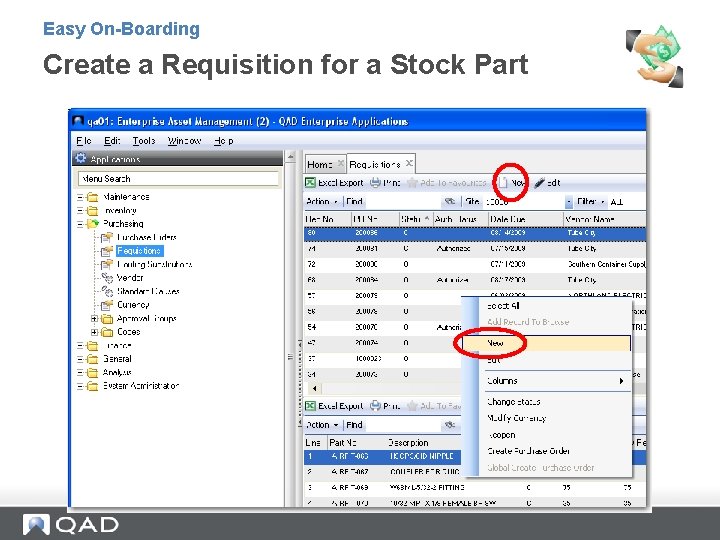Click the lower Print icon
Screen dimensions: 720x540
pyautogui.click(x=375, y=406)
